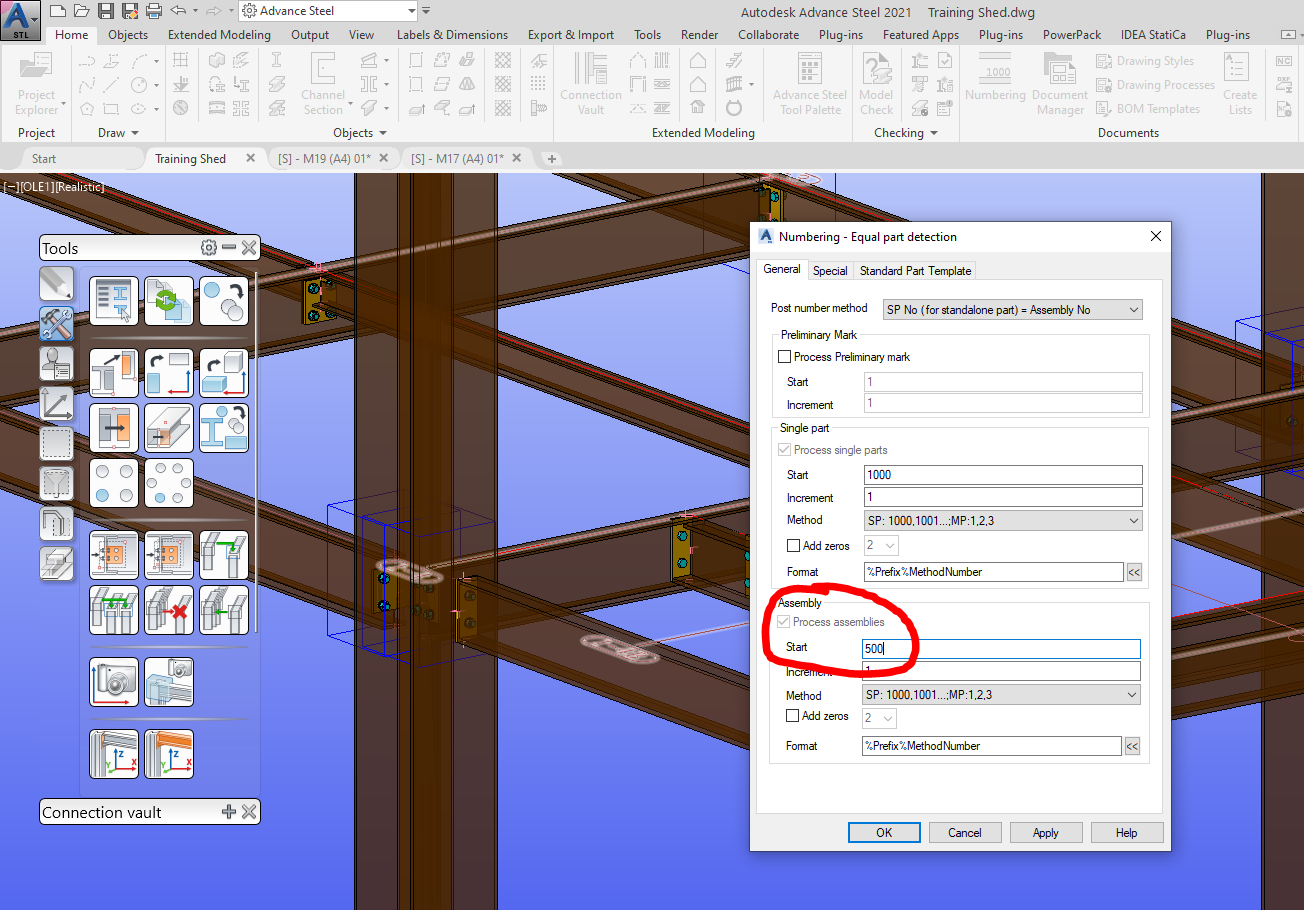Select the pencil tool in the Tools palette
The width and height of the screenshot is (1304, 910).
tap(56, 284)
